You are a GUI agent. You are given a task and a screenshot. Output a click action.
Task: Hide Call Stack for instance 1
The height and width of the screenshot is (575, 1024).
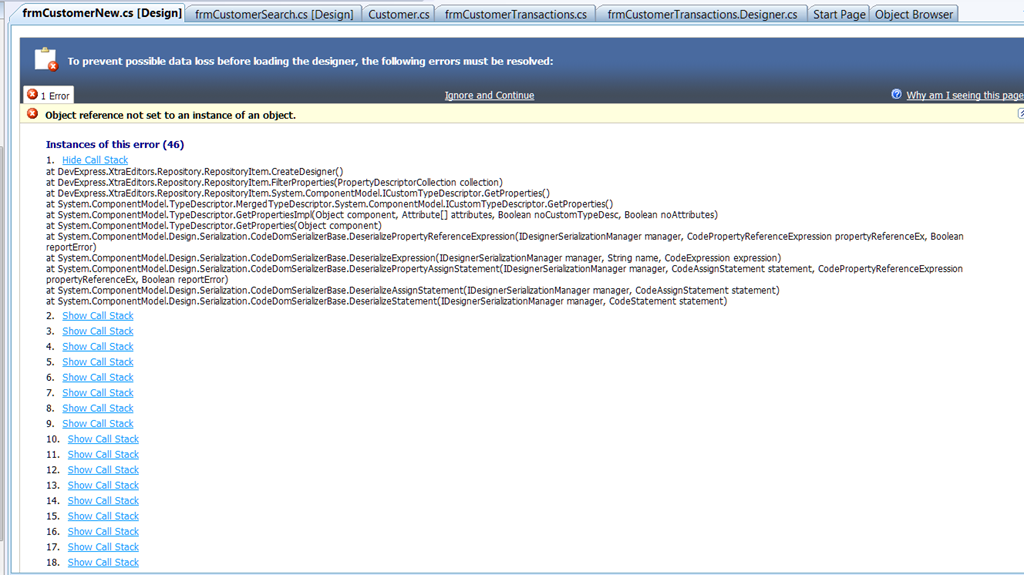pos(95,160)
